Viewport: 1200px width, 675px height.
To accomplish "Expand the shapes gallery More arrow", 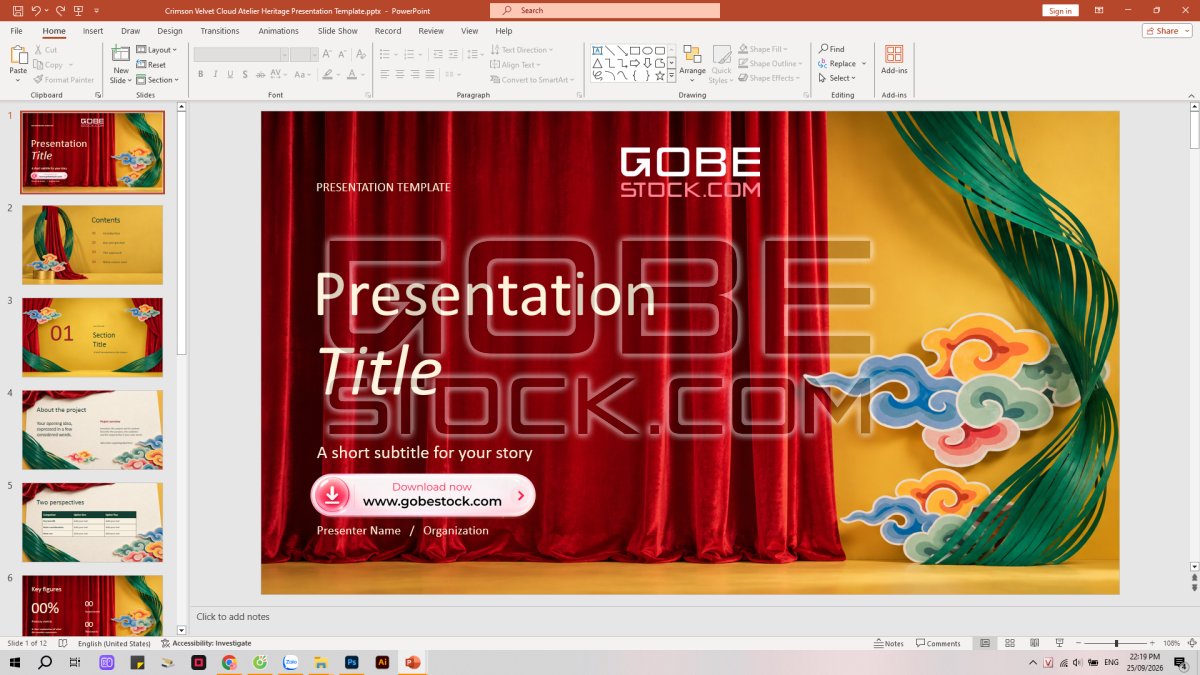I will coord(672,75).
